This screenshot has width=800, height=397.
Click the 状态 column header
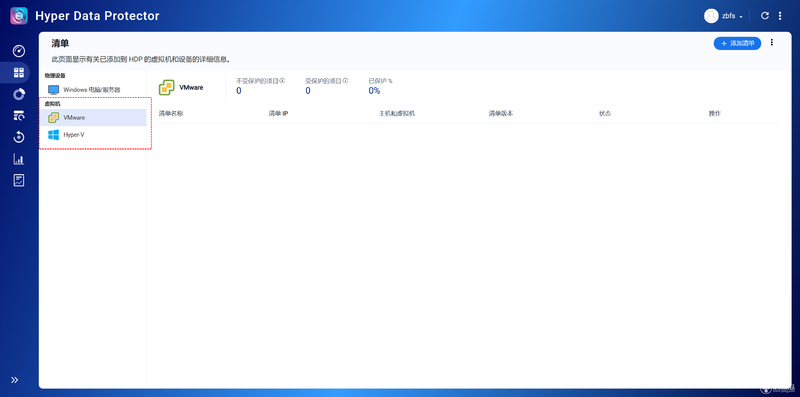click(x=605, y=113)
